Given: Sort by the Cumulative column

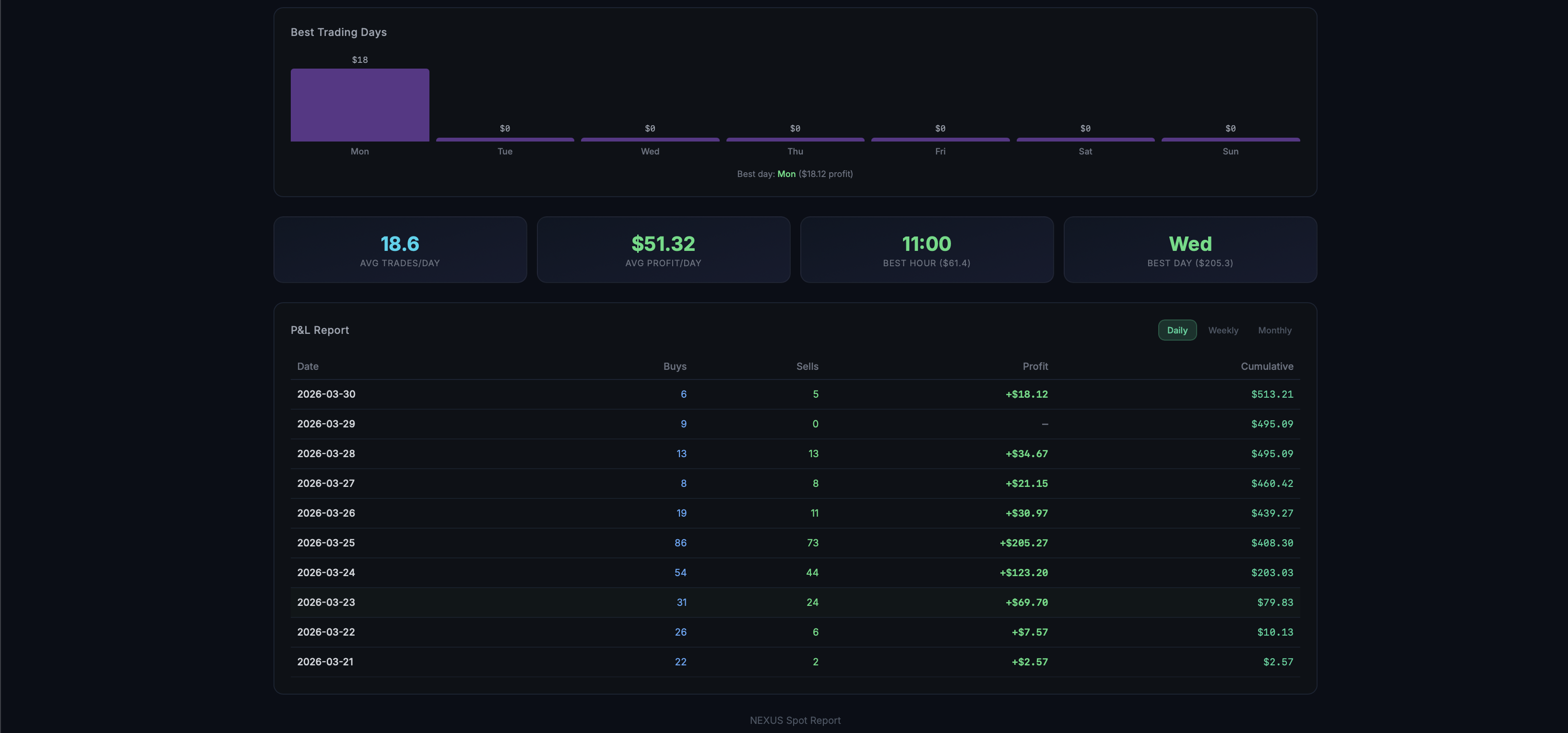Looking at the screenshot, I should tap(1267, 366).
